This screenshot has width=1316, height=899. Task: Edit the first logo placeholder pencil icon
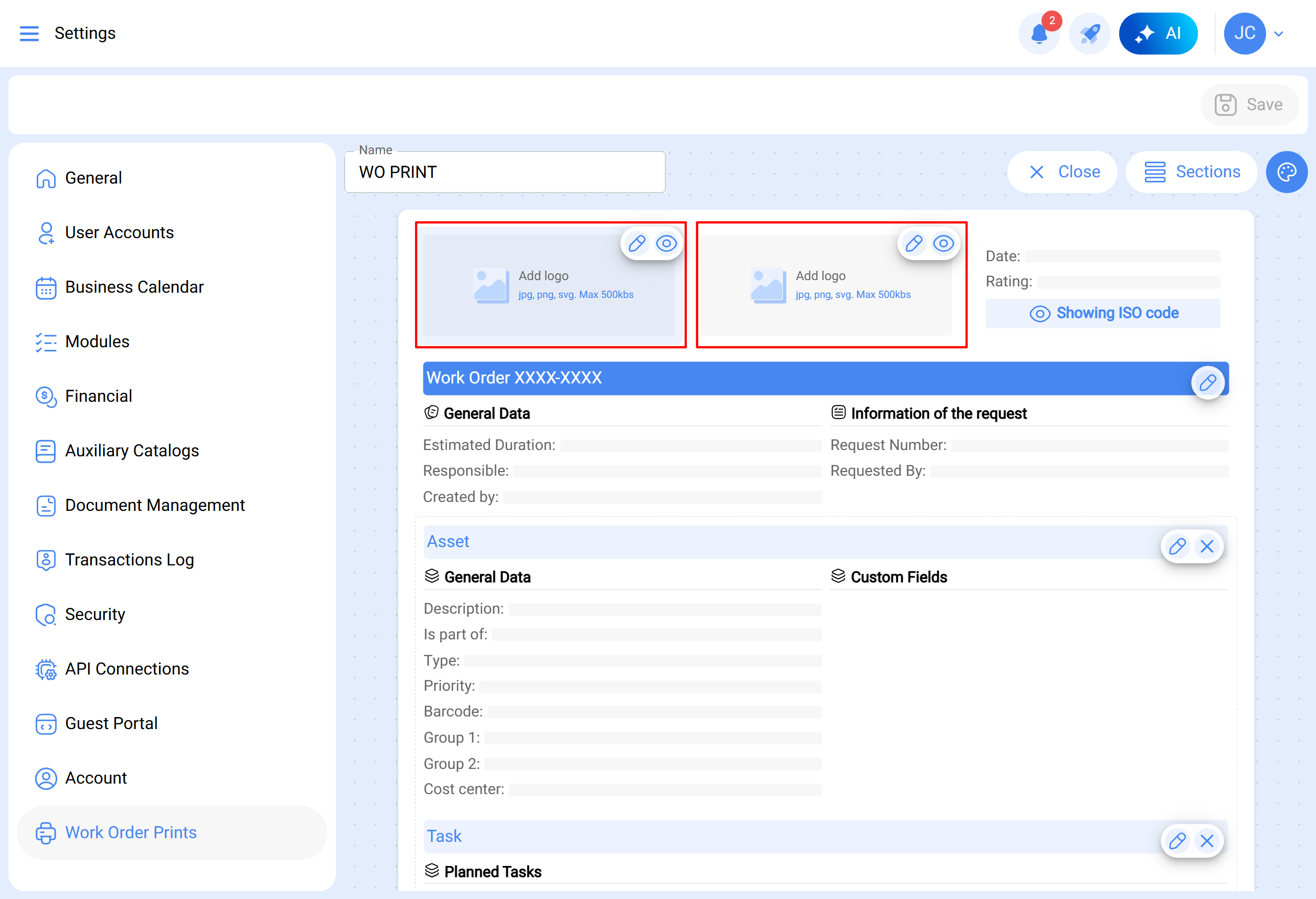point(636,243)
